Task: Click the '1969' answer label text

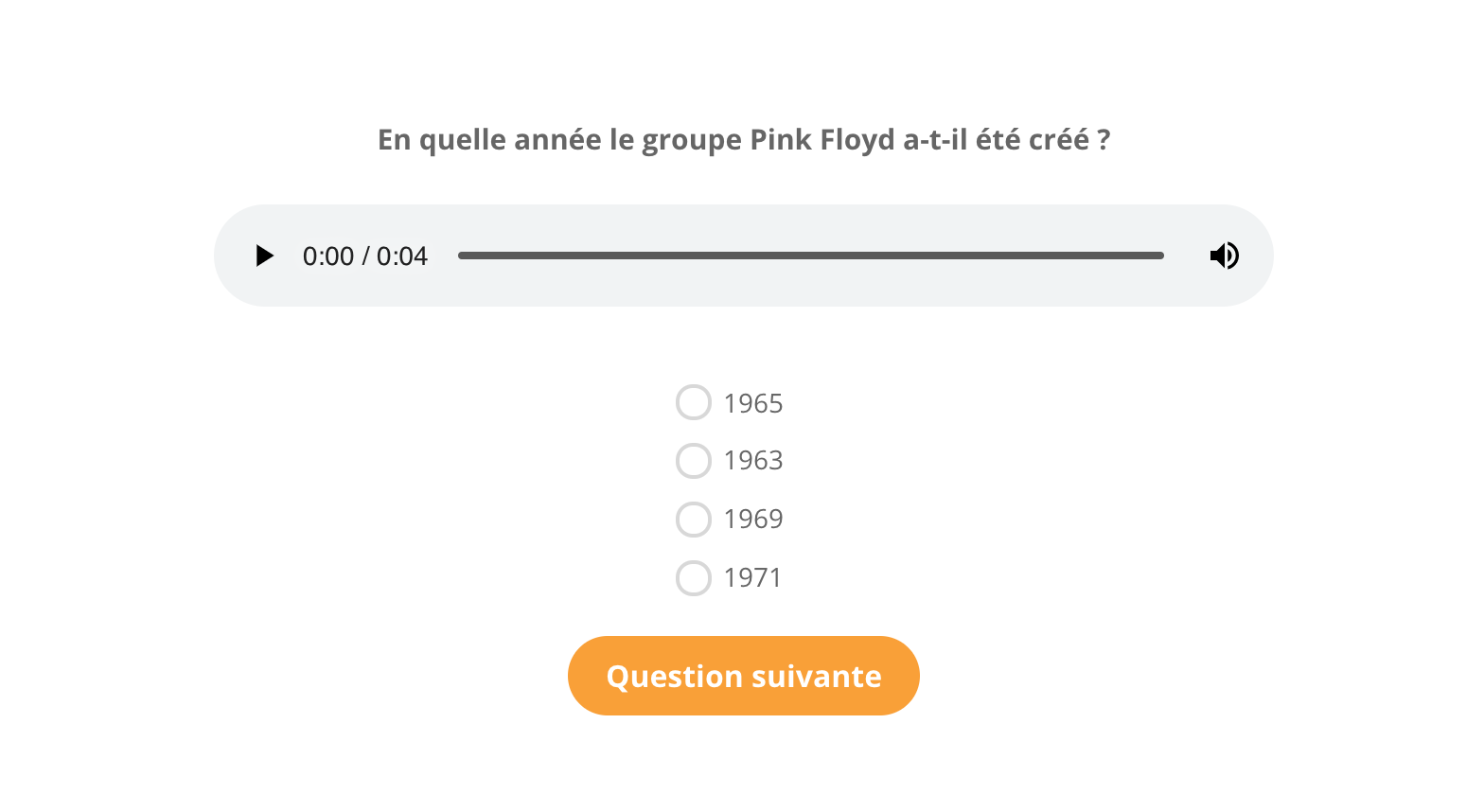Action: click(753, 520)
